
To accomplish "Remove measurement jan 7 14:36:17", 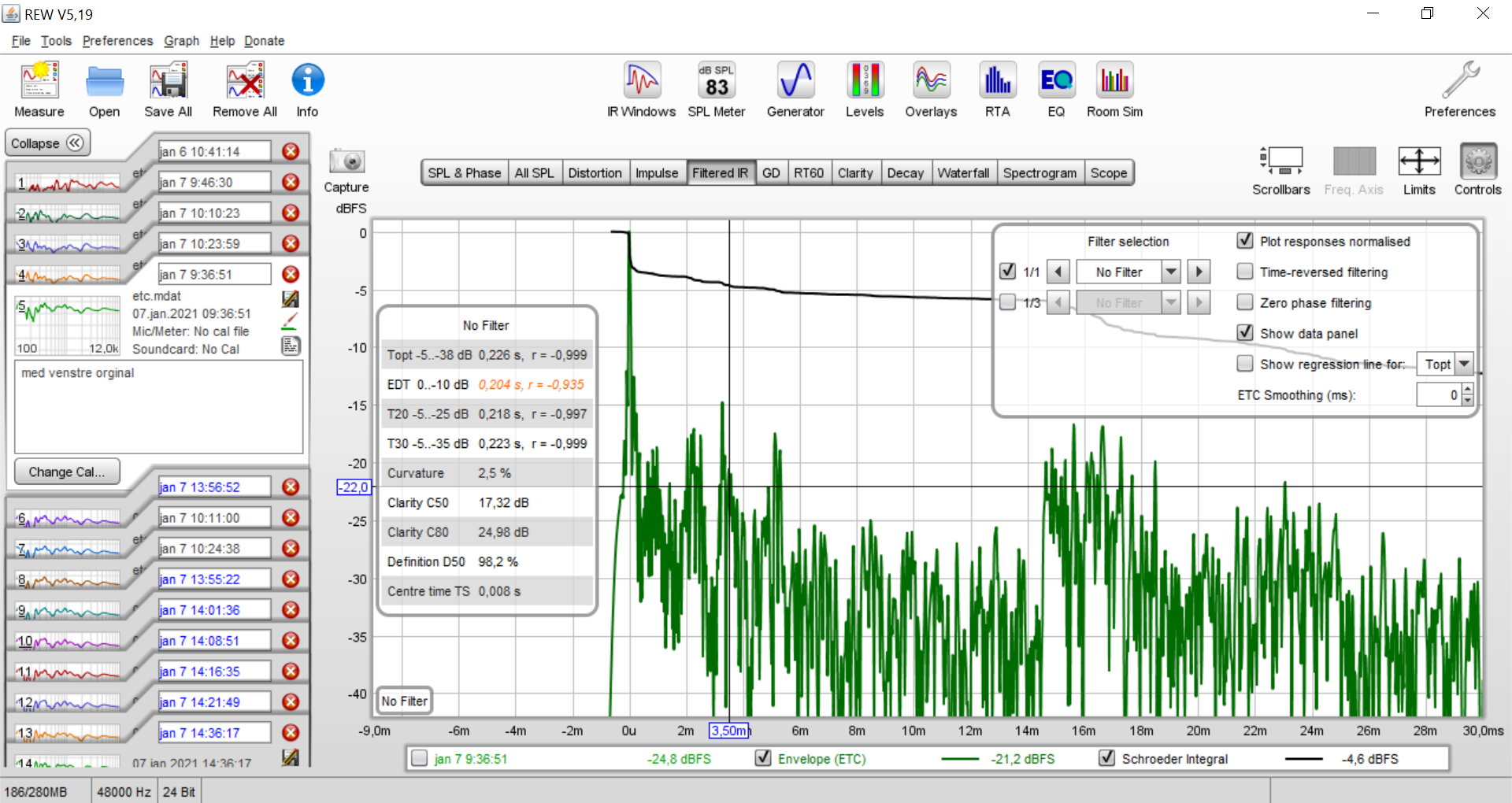I will pos(291,732).
